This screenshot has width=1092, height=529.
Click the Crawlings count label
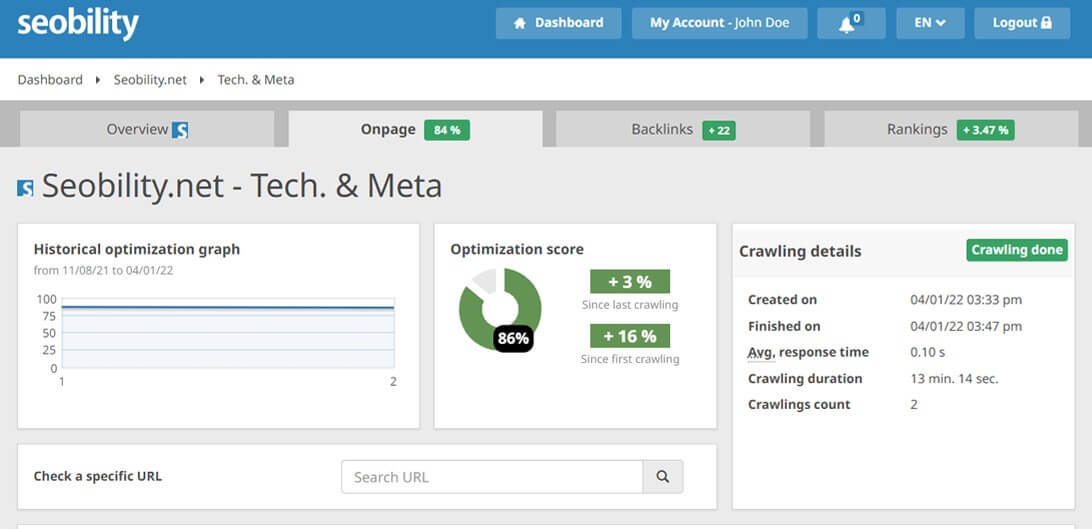coord(799,404)
